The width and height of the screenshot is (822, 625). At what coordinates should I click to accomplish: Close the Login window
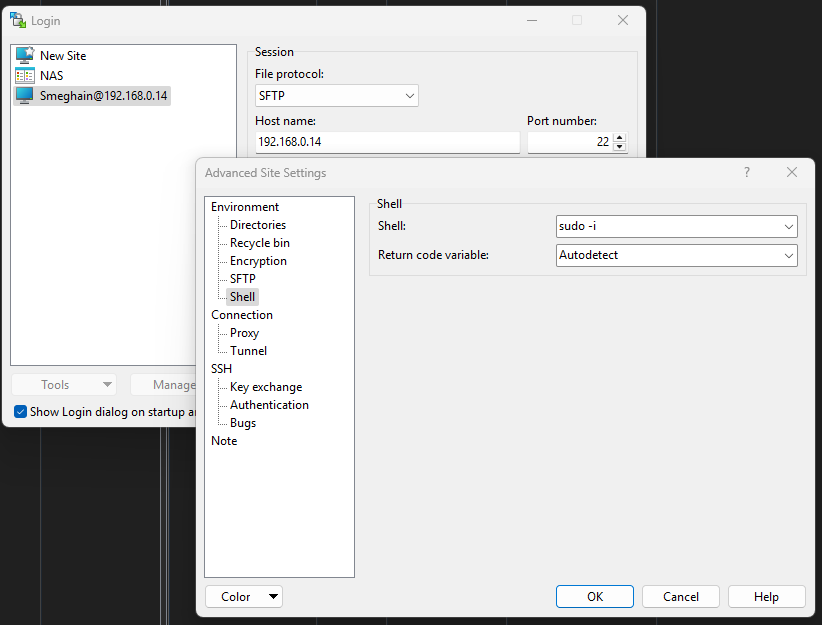(x=623, y=20)
